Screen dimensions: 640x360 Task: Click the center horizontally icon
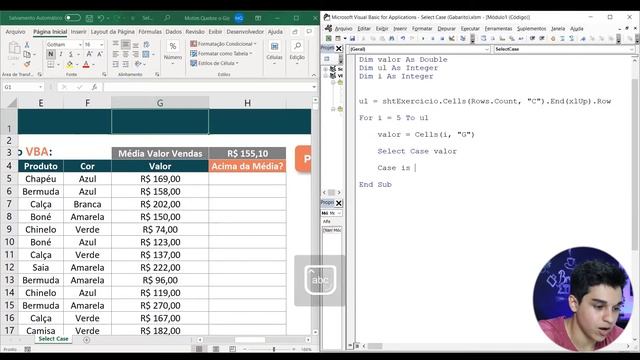click(126, 54)
